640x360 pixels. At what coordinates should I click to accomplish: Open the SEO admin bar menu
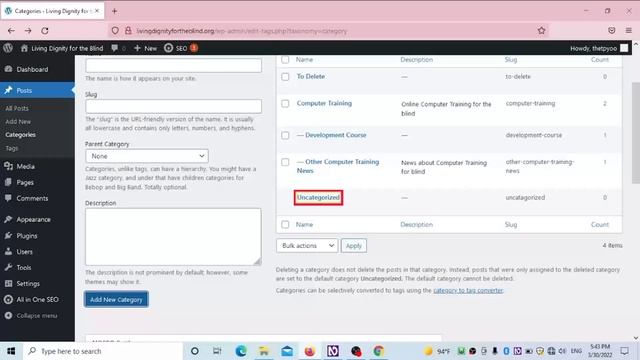[x=180, y=48]
